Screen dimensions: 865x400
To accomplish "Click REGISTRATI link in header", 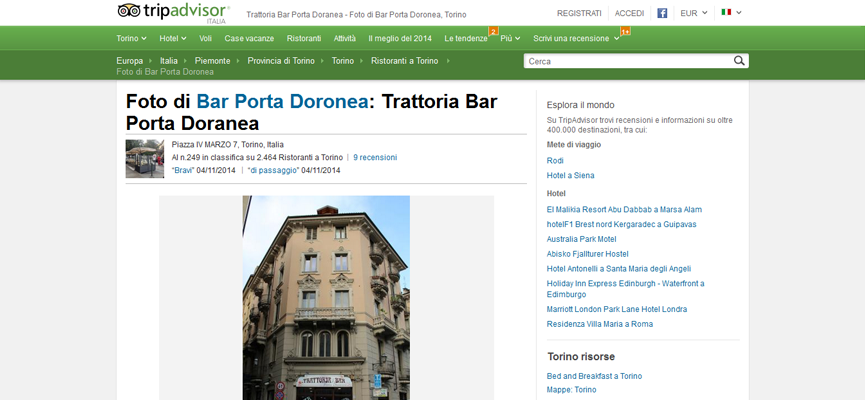I will (579, 13).
